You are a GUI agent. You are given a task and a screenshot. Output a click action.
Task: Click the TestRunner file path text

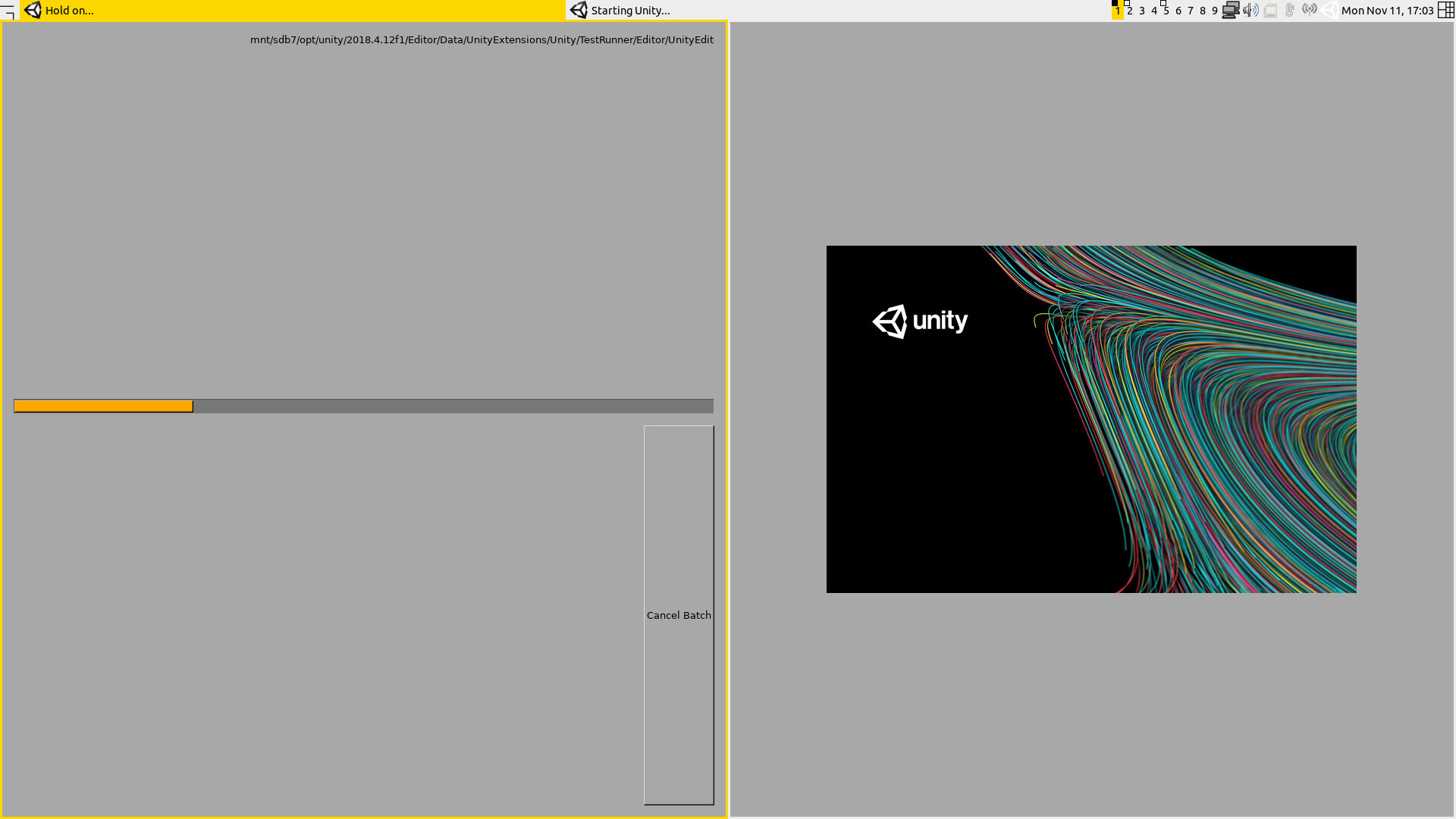(482, 39)
